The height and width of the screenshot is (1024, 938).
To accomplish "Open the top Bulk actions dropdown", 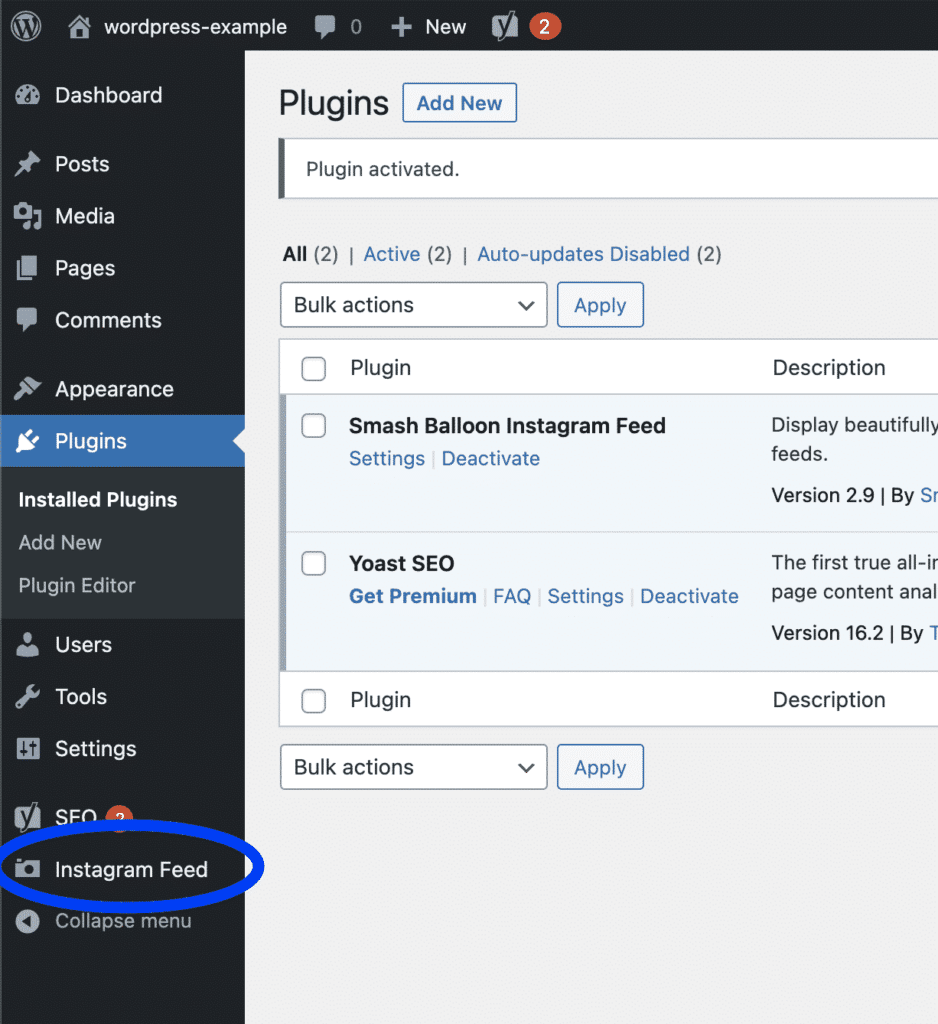I will (x=413, y=305).
